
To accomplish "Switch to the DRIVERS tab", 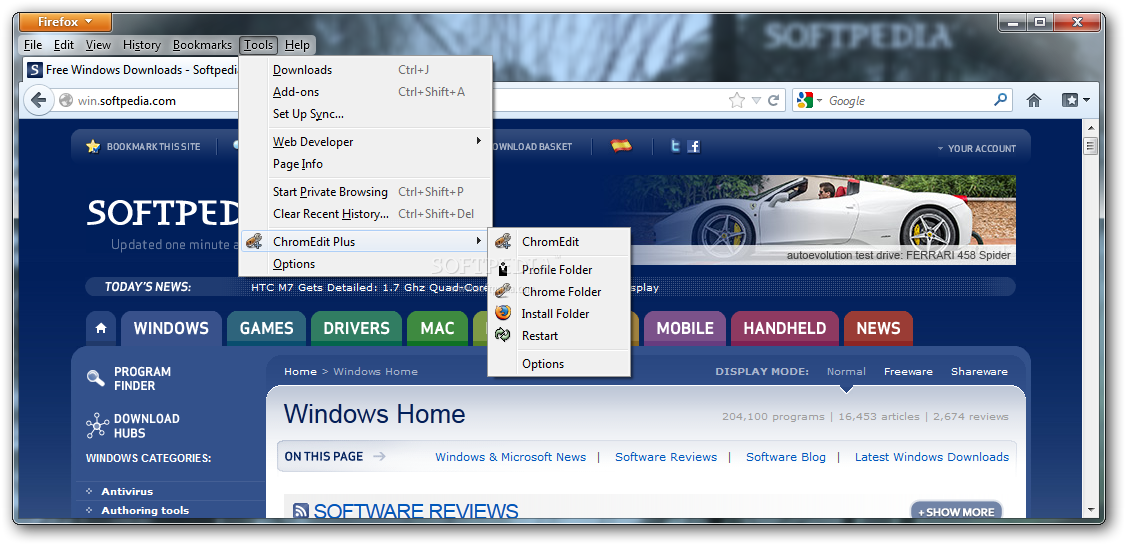I will pyautogui.click(x=356, y=328).
